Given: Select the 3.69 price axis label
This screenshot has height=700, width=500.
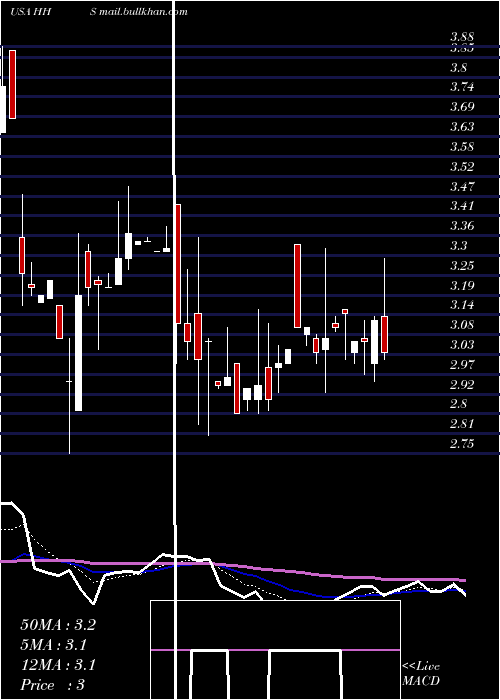Looking at the screenshot, I should [x=462, y=107].
